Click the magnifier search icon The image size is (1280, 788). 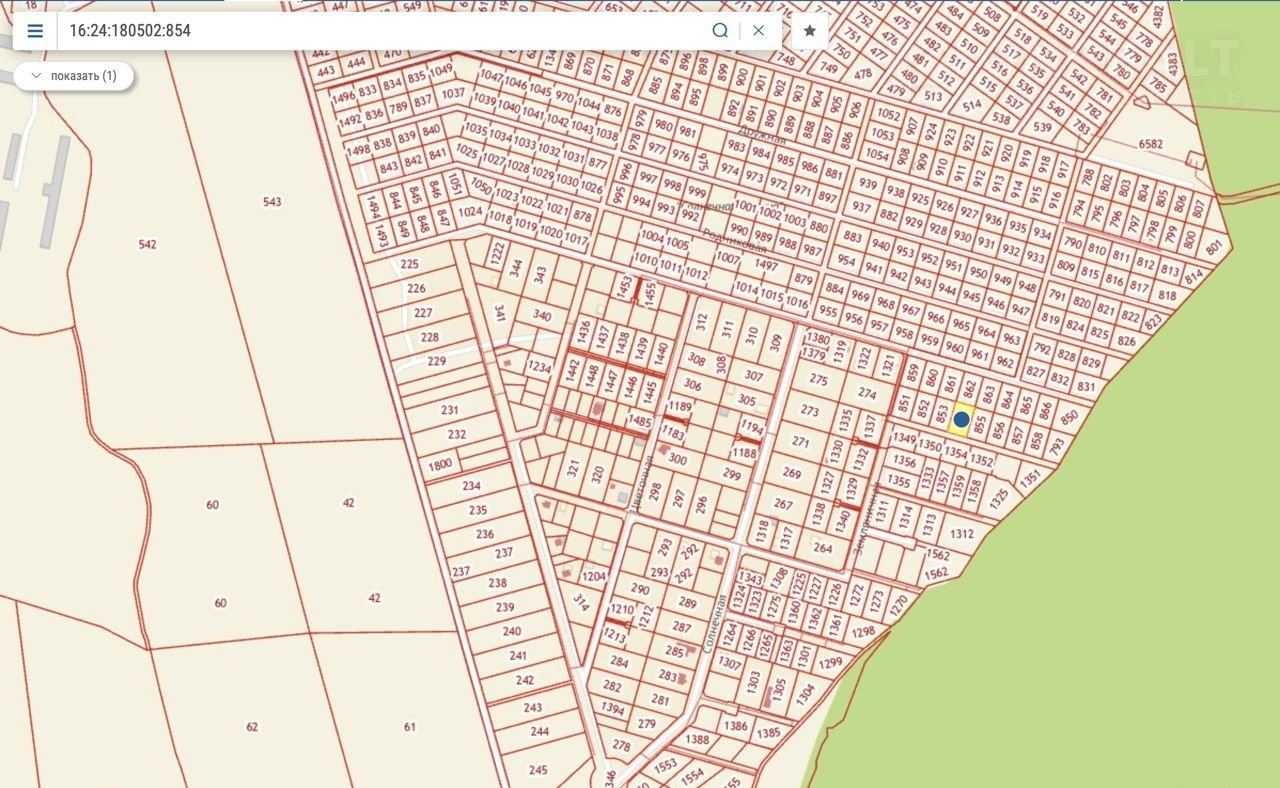pyautogui.click(x=720, y=31)
